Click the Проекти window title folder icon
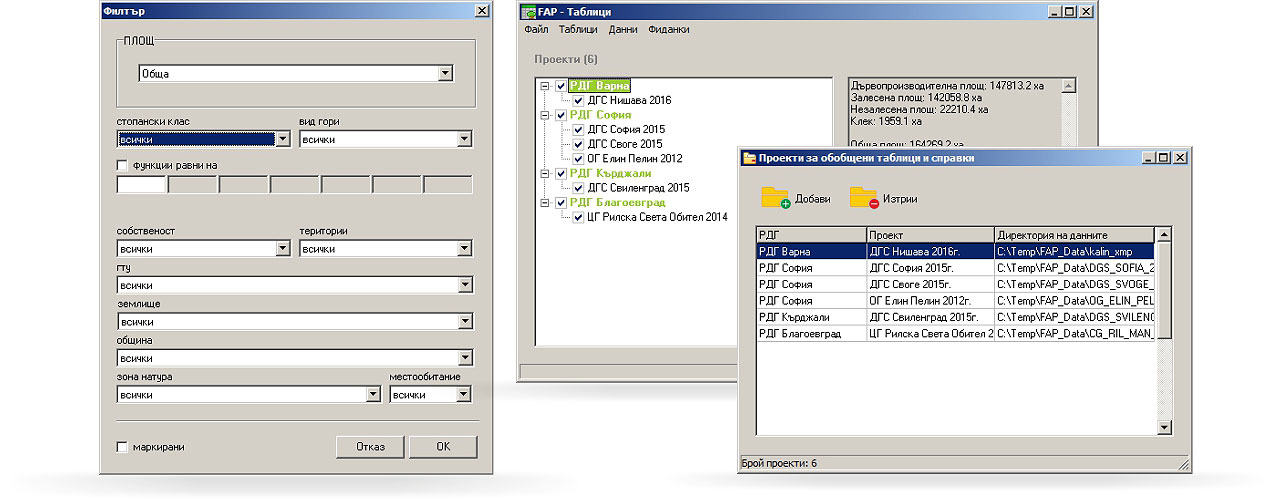 748,157
